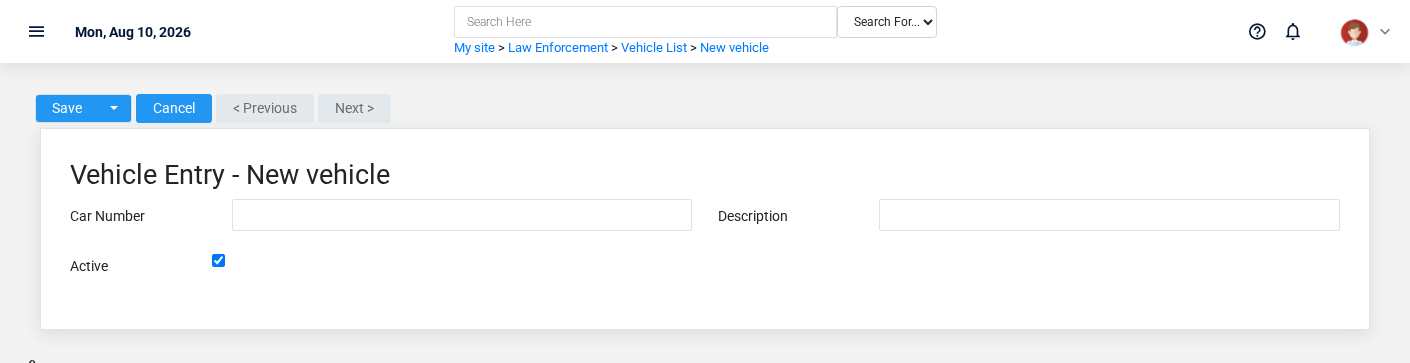1410x363 pixels.
Task: Click the Save button
Action: click(67, 108)
